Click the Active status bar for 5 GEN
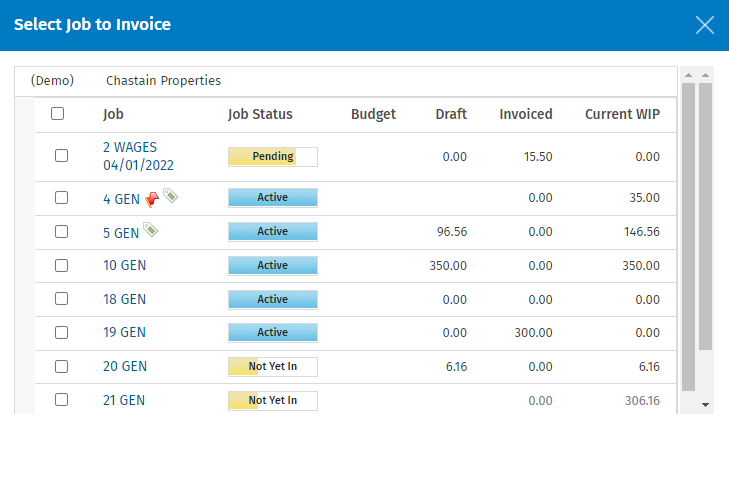Screen dimensions: 729x490 (x=272, y=232)
